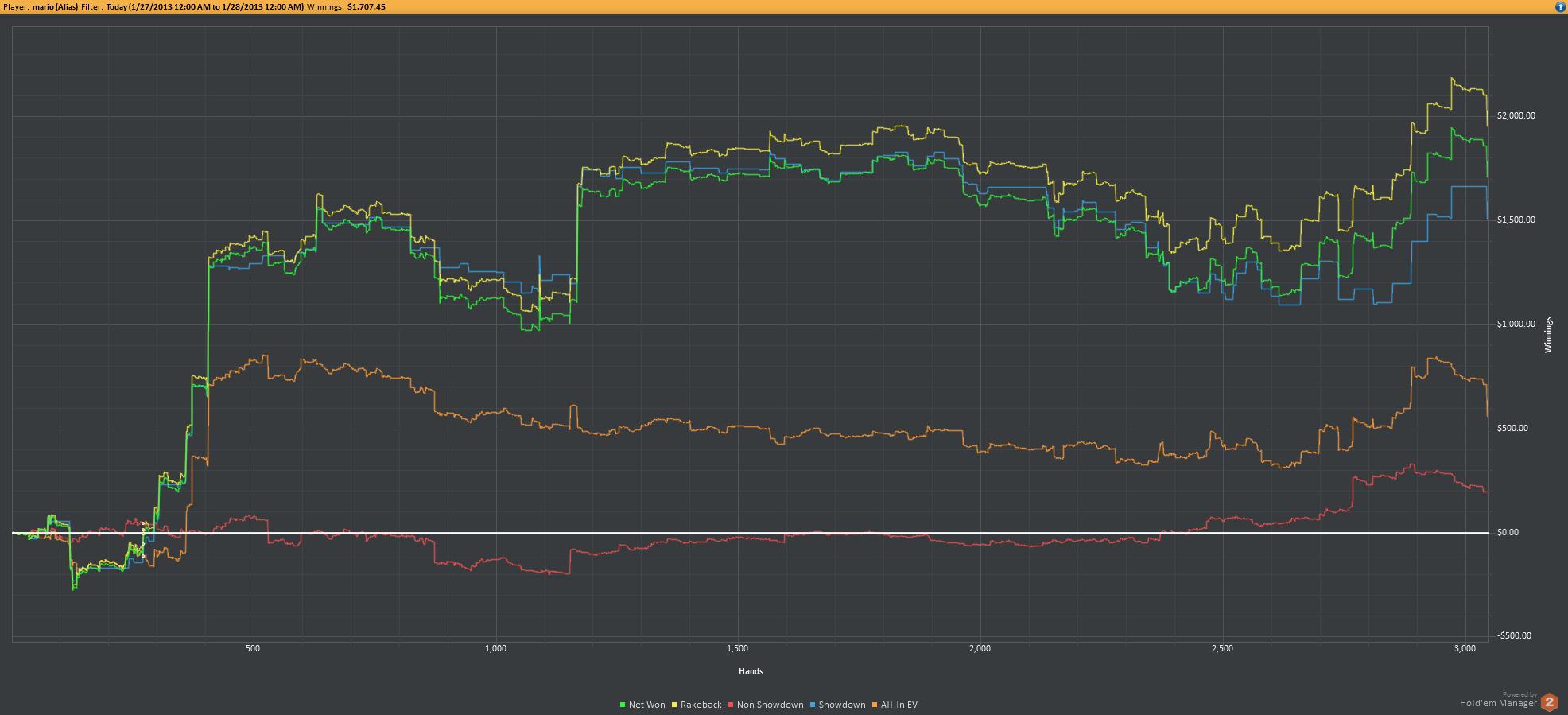Click the winnings total "$1,707.45"

click(x=367, y=6)
